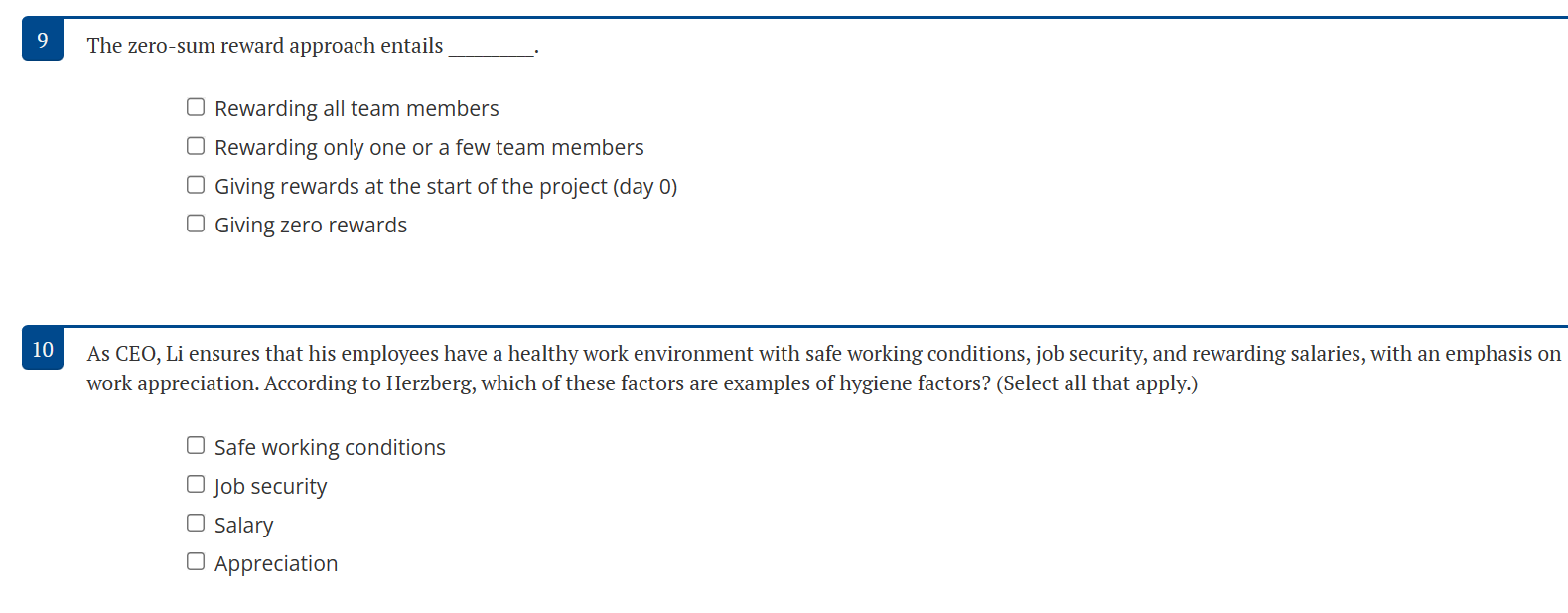This screenshot has width=1568, height=613.
Task: Select the 'Salary' checkbox
Action: [195, 522]
